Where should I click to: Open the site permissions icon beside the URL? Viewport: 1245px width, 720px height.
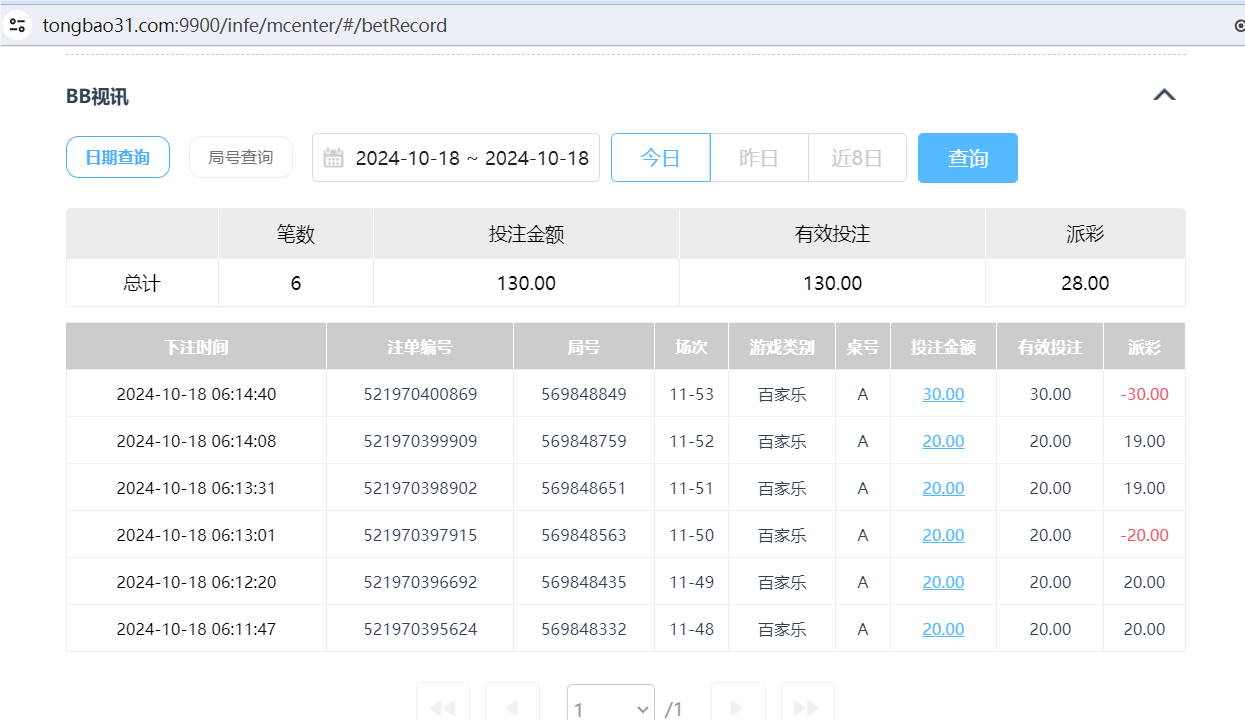click(x=18, y=25)
